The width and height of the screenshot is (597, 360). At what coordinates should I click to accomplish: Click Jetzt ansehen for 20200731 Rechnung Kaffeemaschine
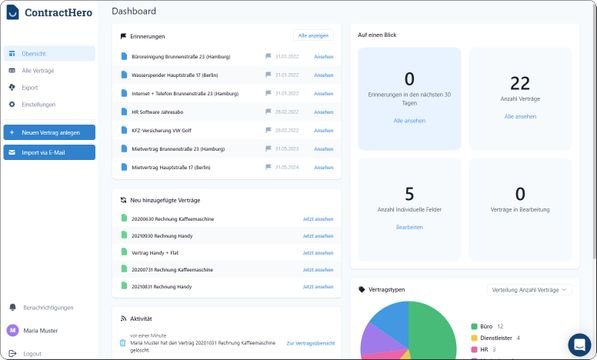pos(318,270)
